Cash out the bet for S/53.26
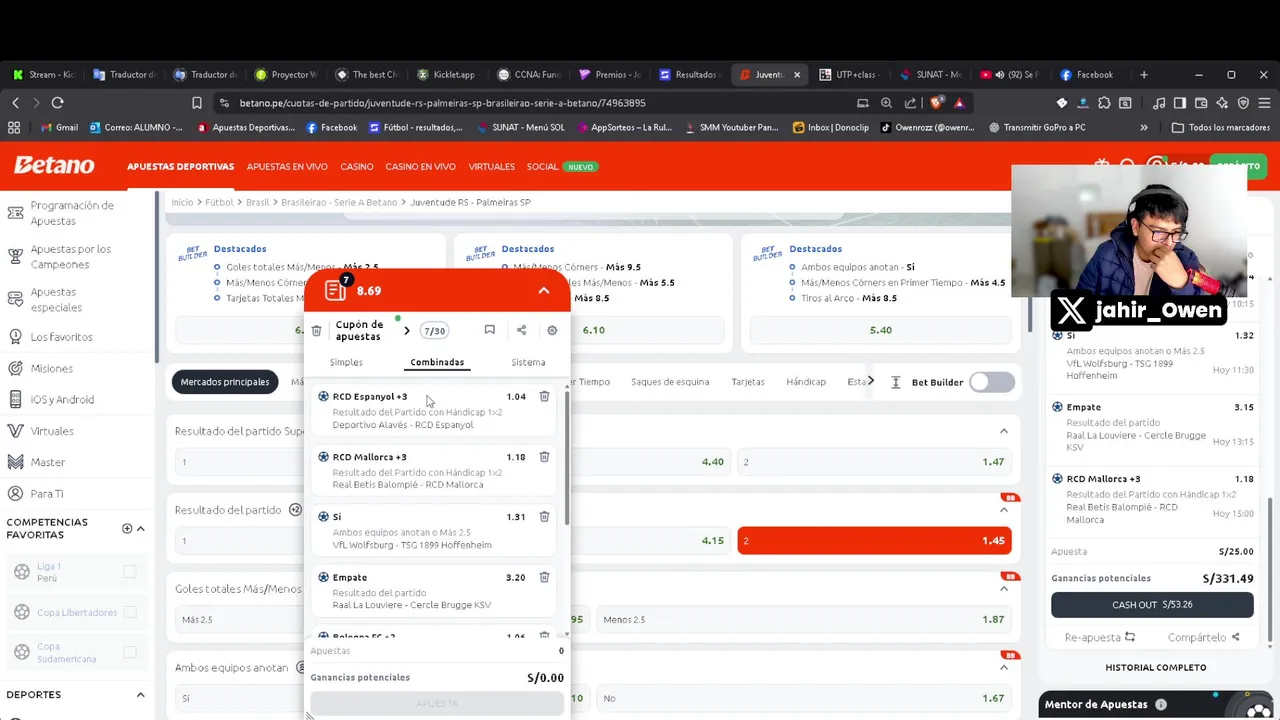The width and height of the screenshot is (1280, 720). (1152, 605)
